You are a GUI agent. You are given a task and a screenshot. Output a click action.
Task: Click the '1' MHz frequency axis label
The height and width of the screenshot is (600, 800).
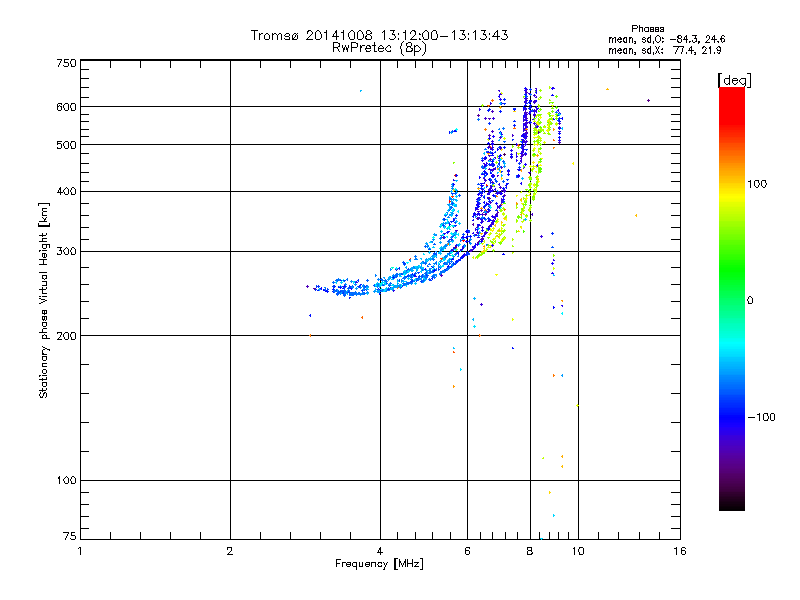click(x=80, y=551)
